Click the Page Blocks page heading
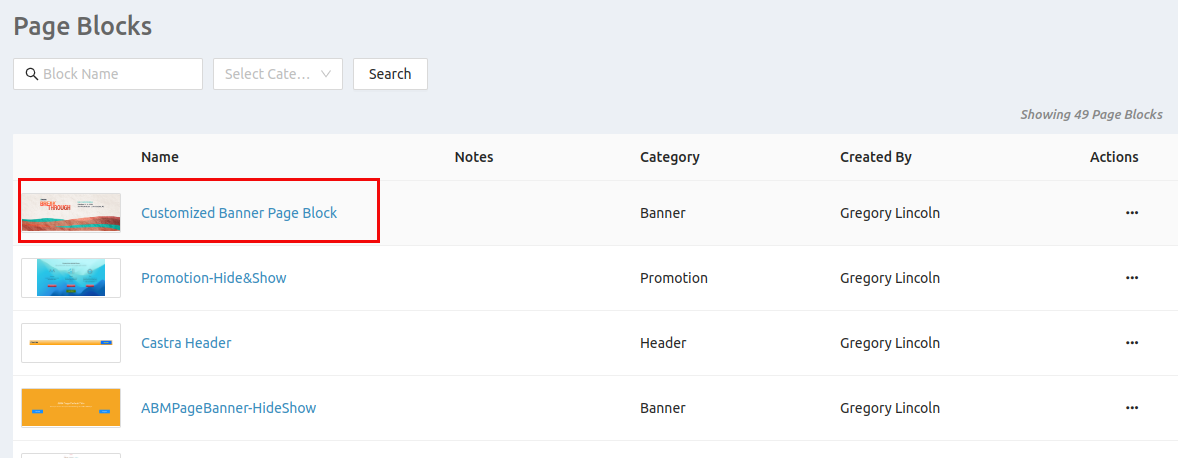The height and width of the screenshot is (466, 1178). click(x=83, y=26)
